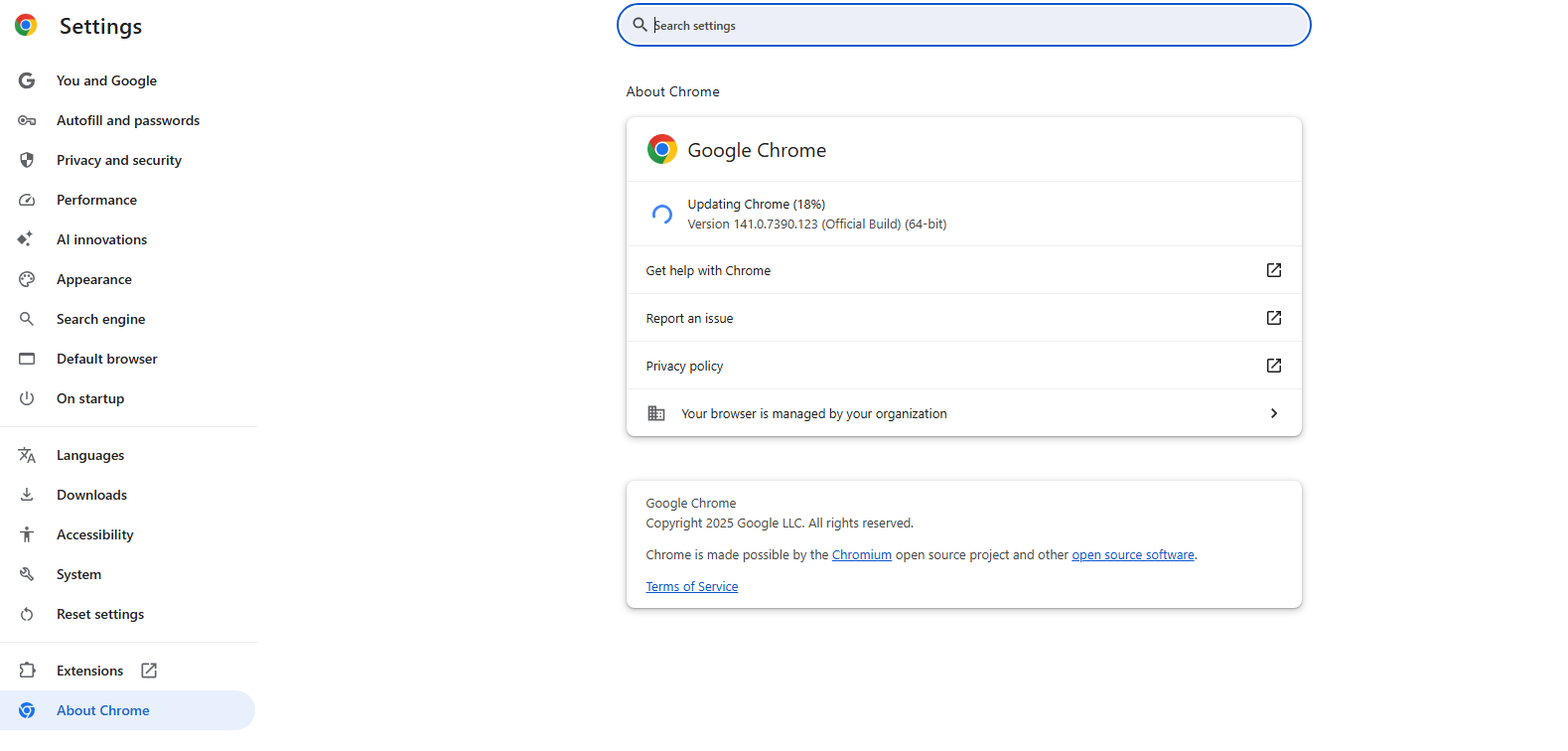Open Autofill and passwords section
The width and height of the screenshot is (1568, 751).
click(x=128, y=120)
